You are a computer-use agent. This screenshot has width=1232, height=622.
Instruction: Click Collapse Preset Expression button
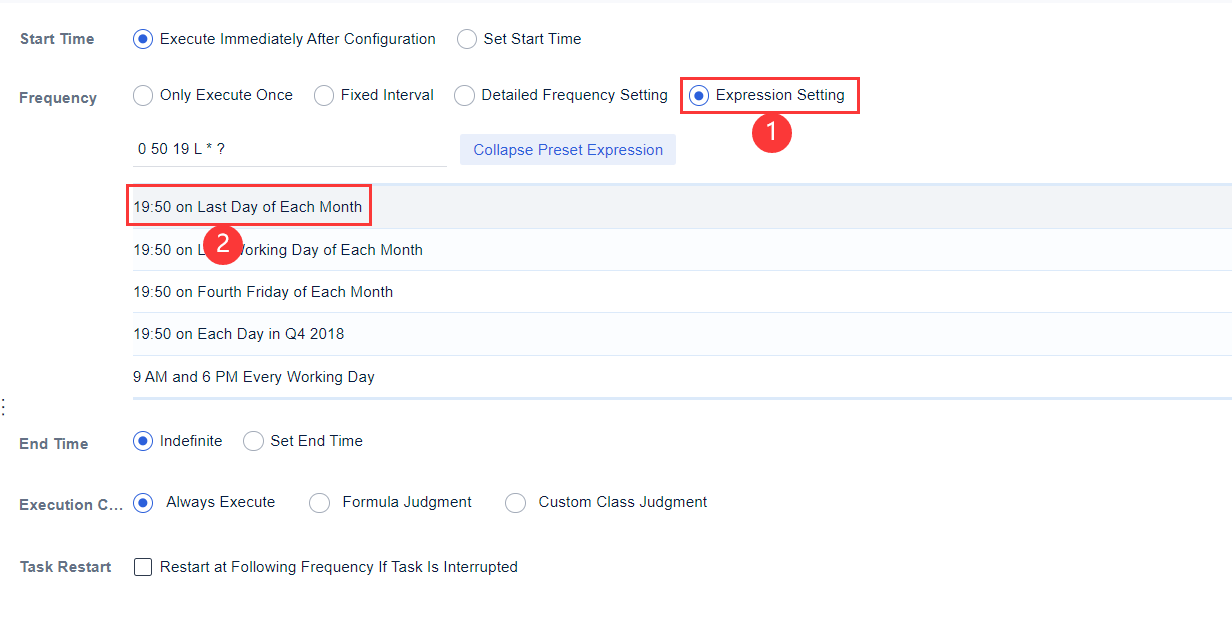(x=567, y=149)
